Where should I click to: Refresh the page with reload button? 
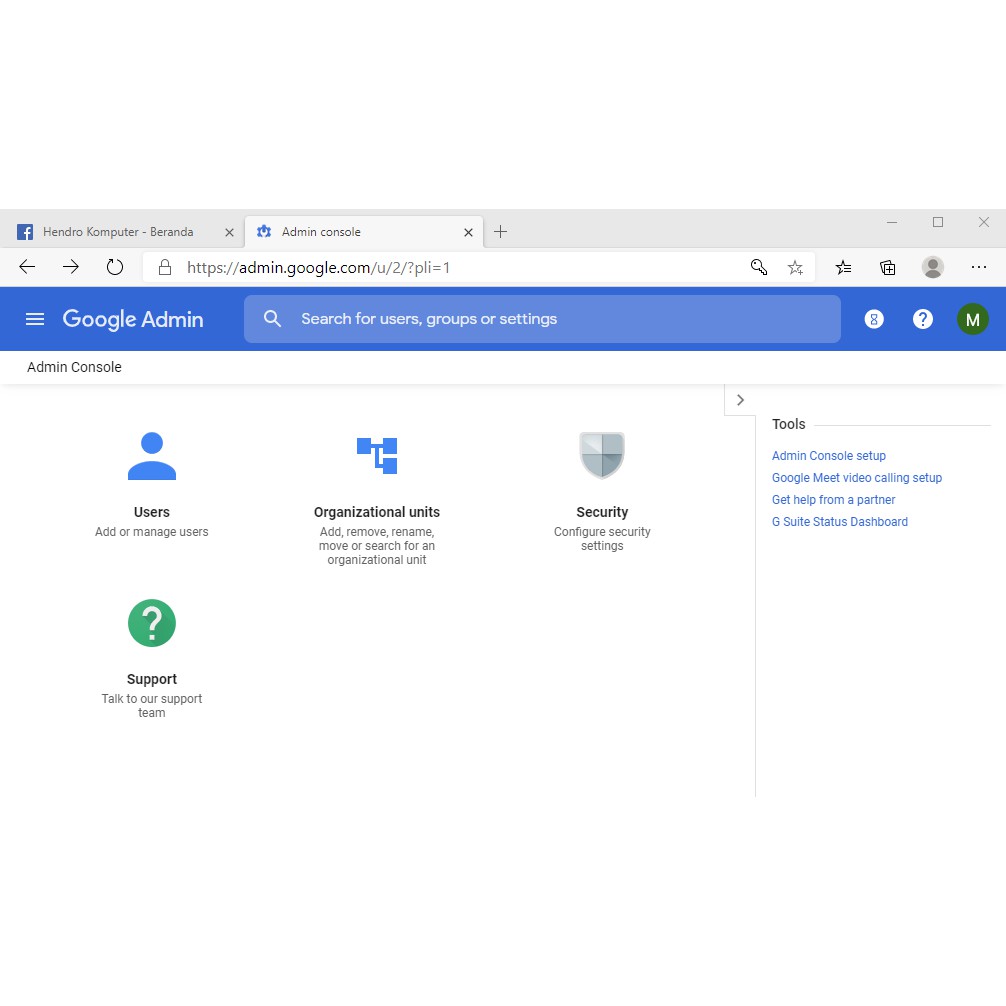pos(115,267)
